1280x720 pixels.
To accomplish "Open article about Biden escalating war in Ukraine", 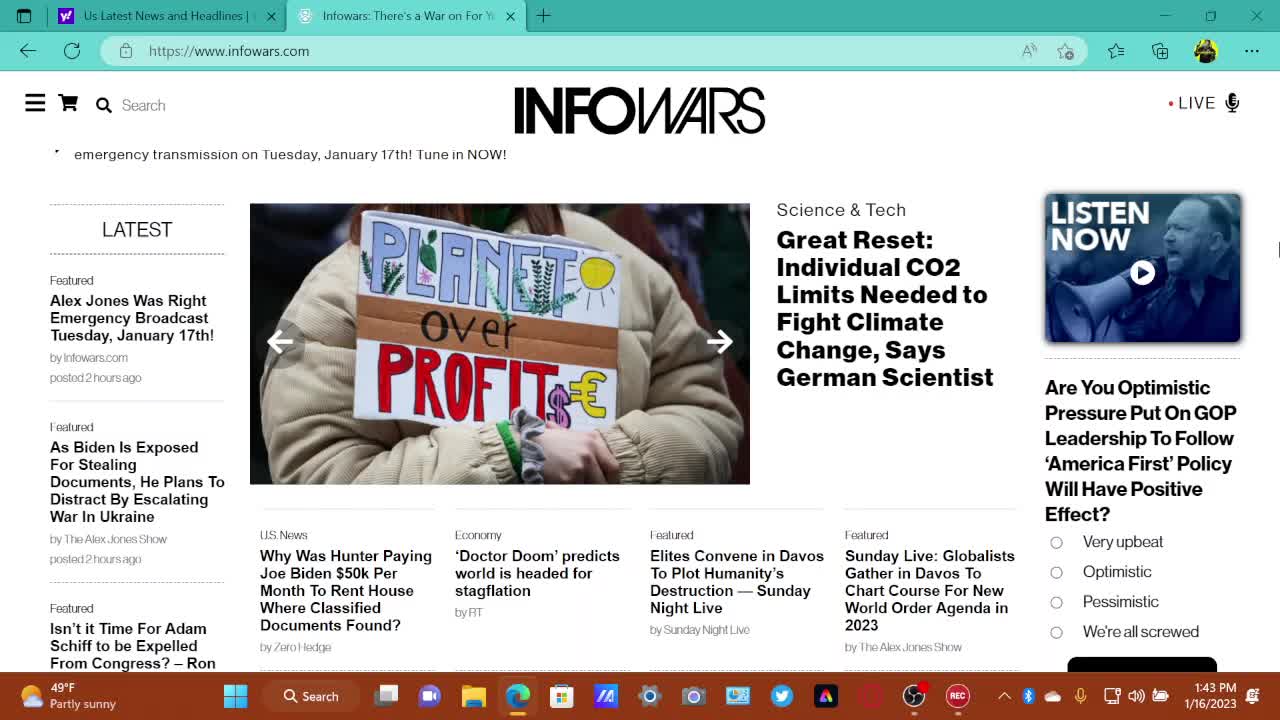I will (x=137, y=482).
